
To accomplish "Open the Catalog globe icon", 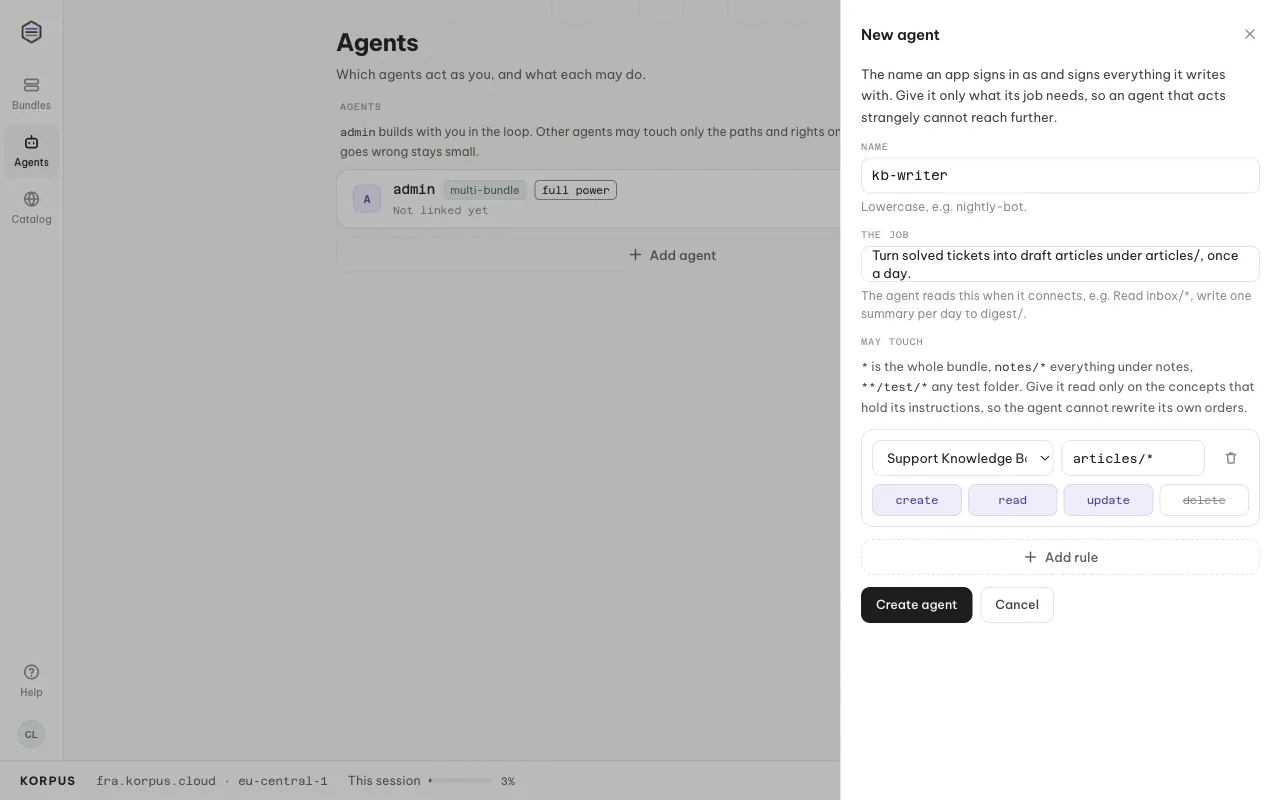I will click(31, 199).
